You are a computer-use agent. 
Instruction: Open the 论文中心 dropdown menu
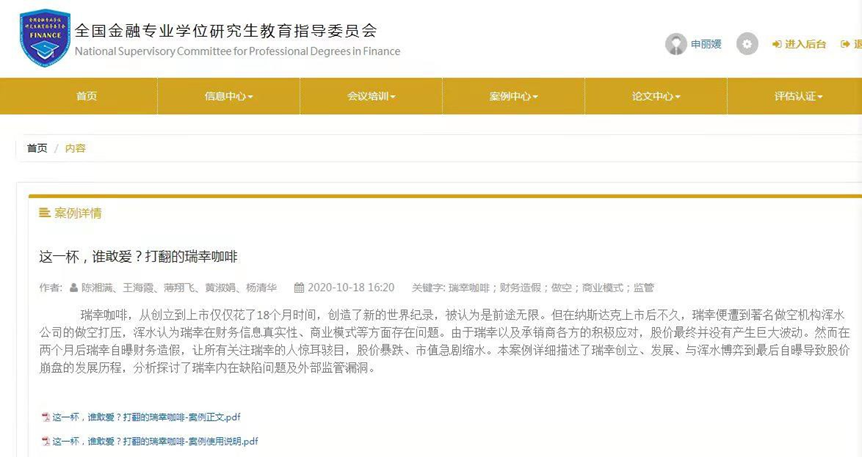656,96
